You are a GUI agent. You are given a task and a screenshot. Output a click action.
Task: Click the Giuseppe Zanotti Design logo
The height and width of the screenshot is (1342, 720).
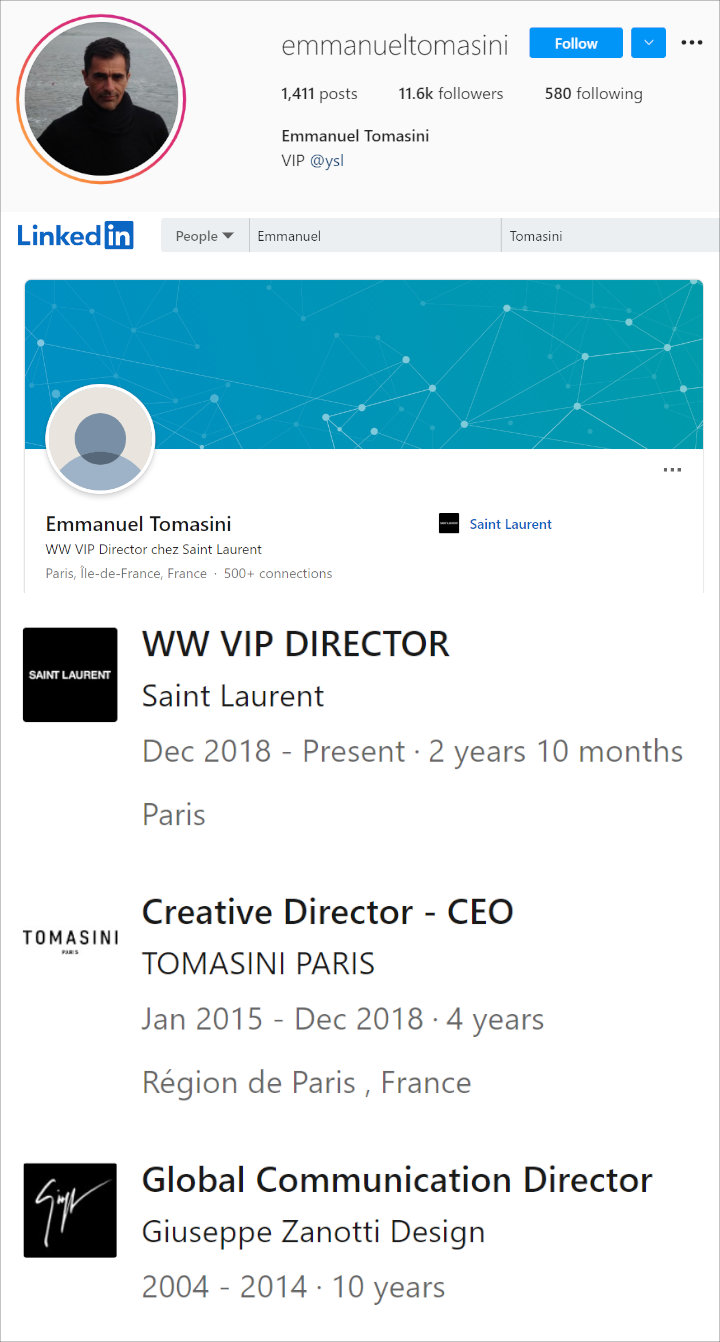coord(70,1210)
